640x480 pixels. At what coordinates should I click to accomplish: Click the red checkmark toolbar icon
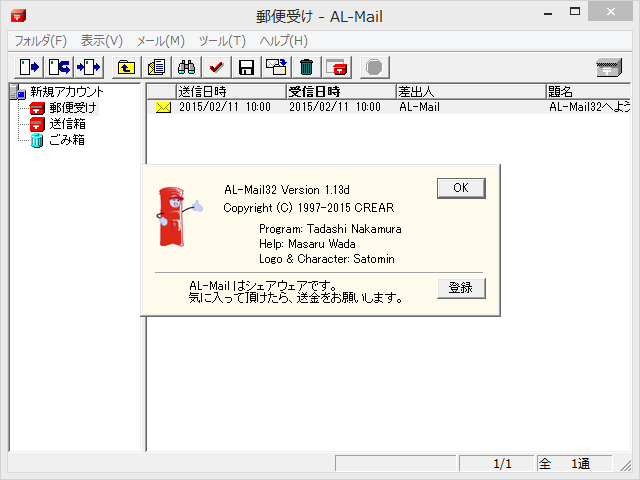pos(217,67)
